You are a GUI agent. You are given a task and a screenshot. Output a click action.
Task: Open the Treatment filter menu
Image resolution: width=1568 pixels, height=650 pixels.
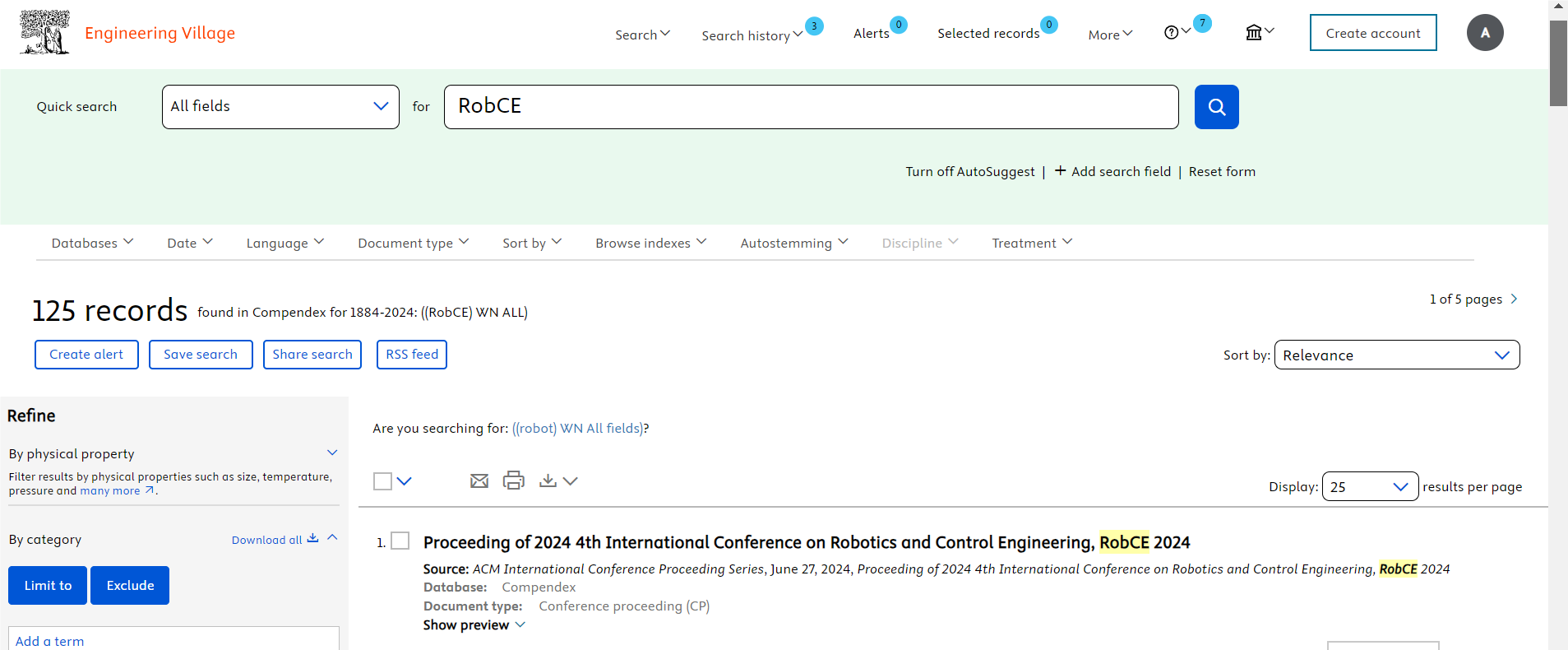[1032, 243]
